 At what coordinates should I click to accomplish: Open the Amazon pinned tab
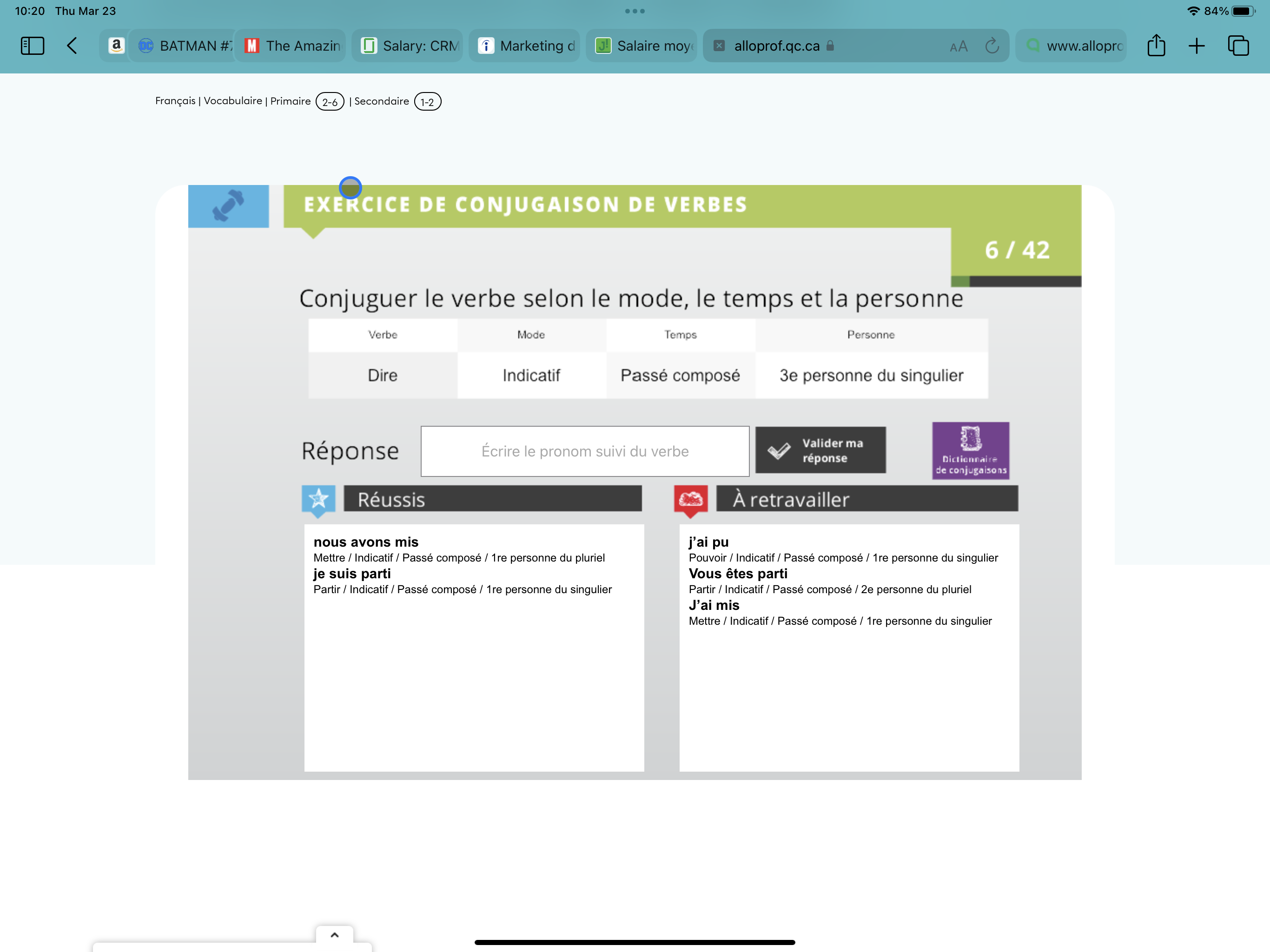116,46
